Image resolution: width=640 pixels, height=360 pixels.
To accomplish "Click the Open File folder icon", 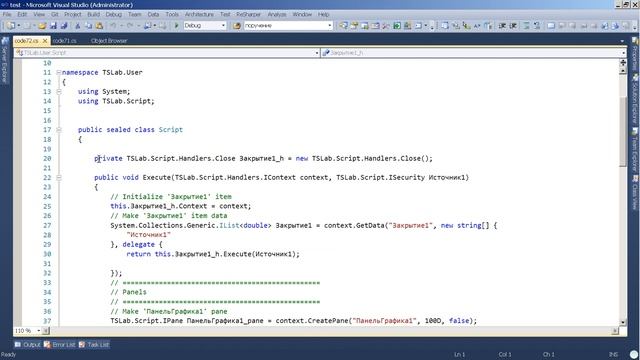I will (42, 25).
